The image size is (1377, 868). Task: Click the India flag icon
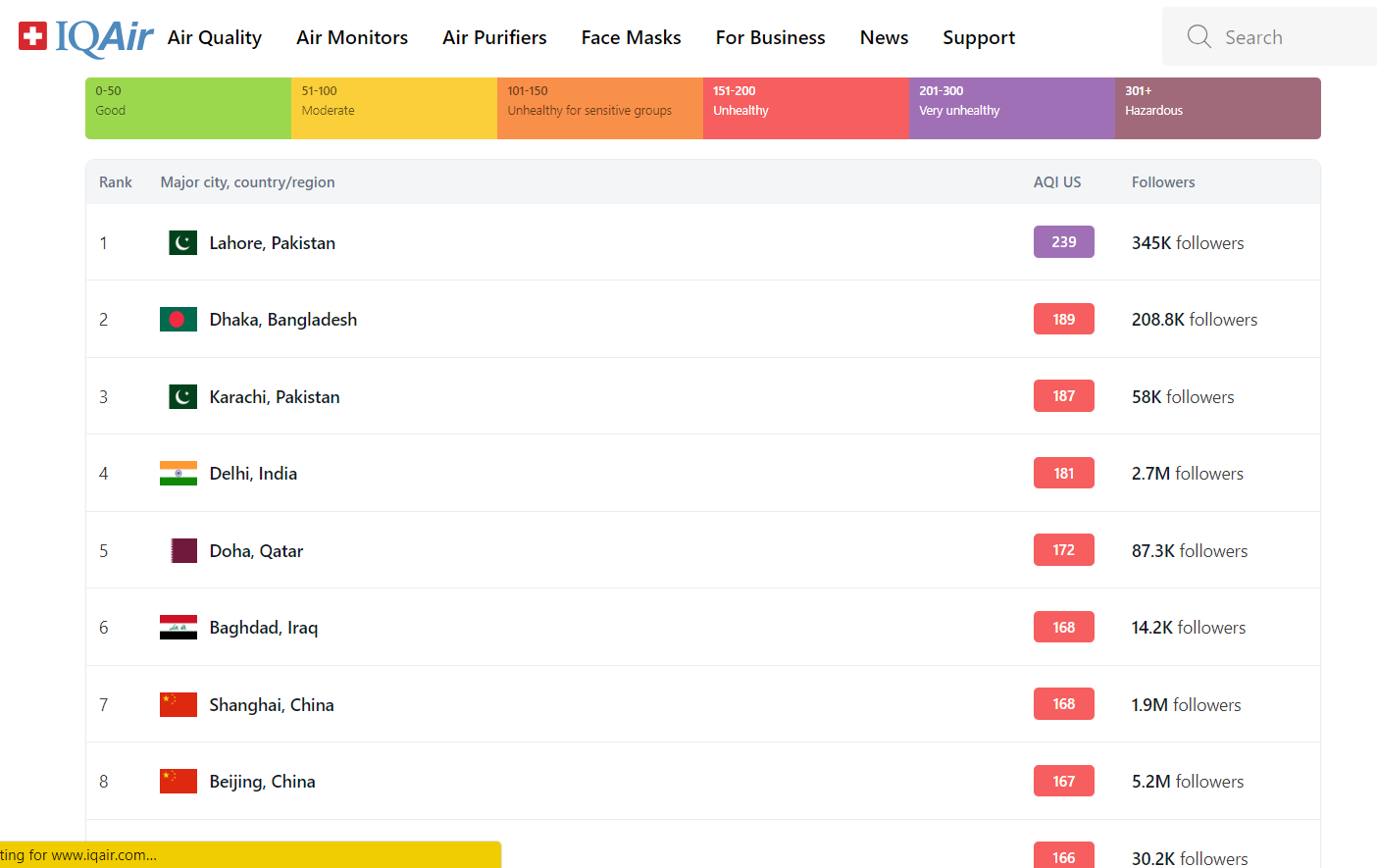[x=178, y=474]
